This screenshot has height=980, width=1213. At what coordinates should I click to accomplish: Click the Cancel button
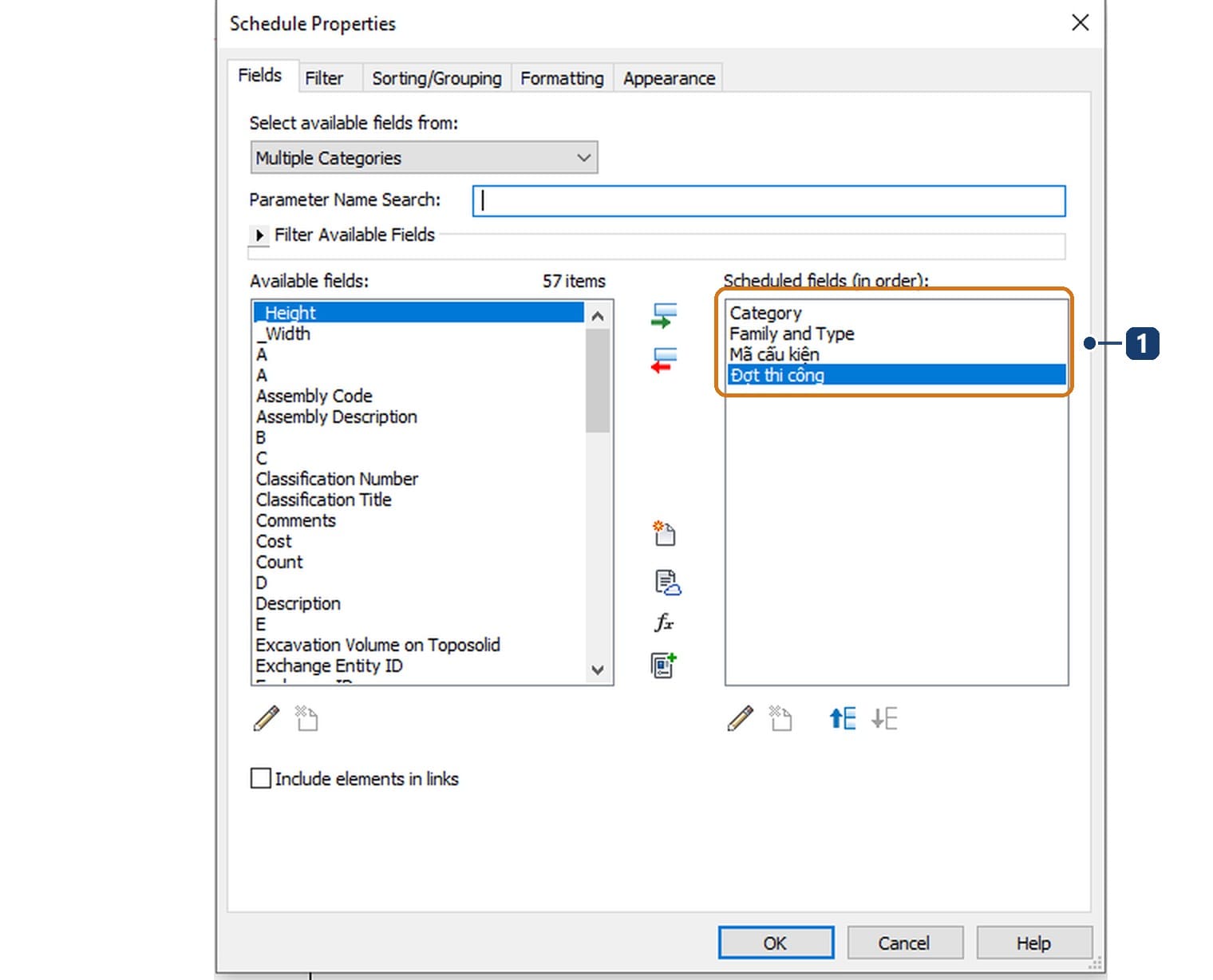[904, 942]
